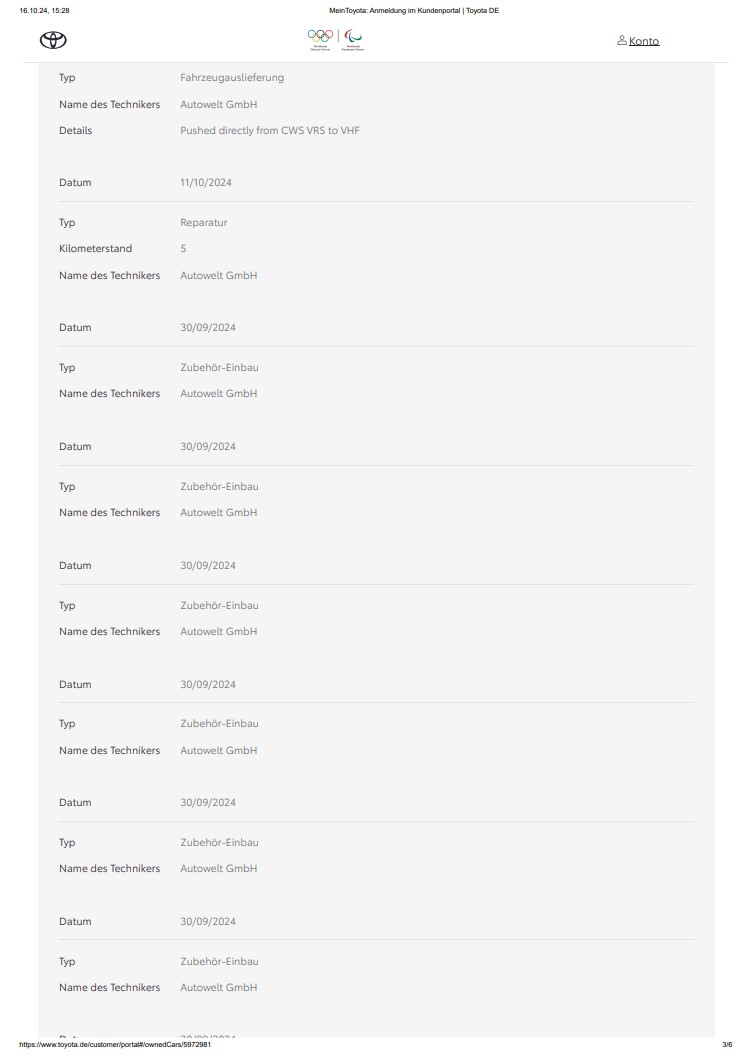Click the Toyota logo icon
This screenshot has width=751, height=1061.
(x=53, y=41)
